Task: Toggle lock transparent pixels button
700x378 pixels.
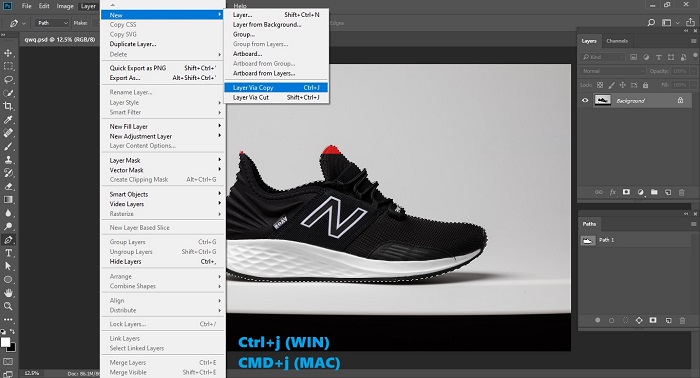Action: click(x=600, y=85)
